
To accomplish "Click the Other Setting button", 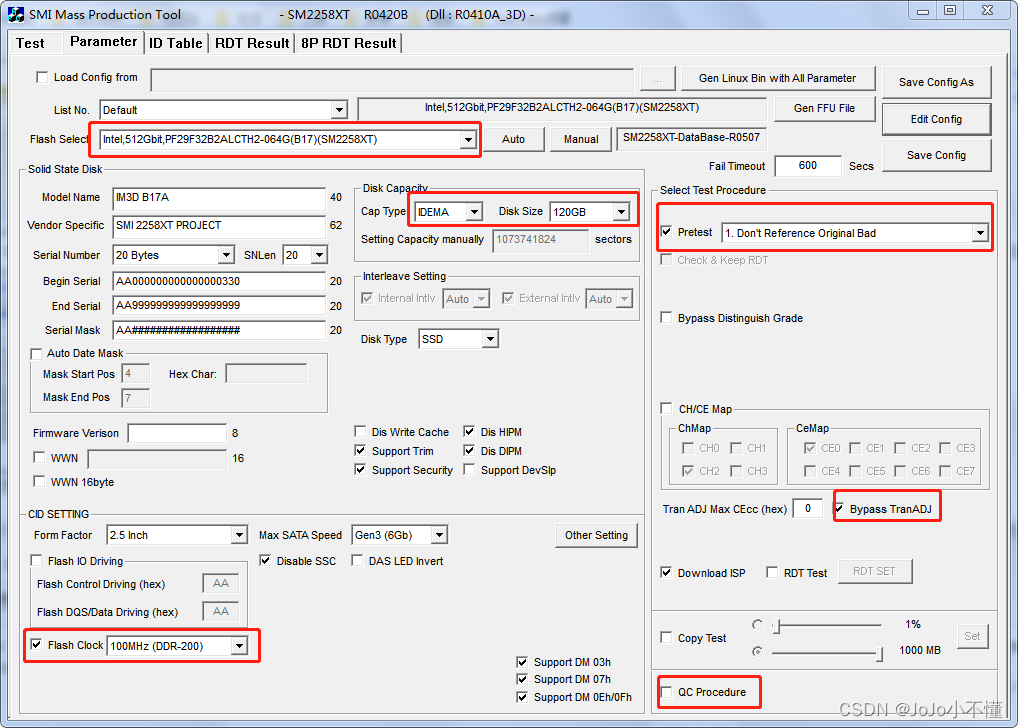I will point(596,535).
